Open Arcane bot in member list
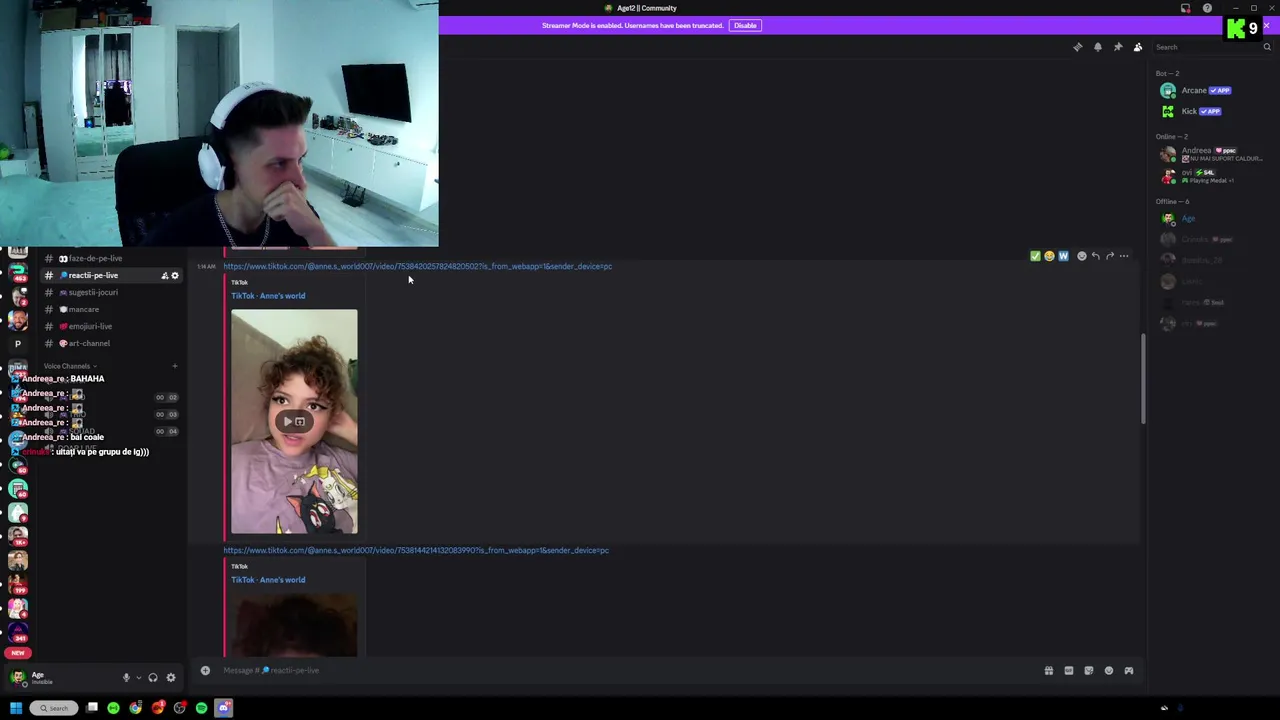The height and width of the screenshot is (720, 1280). point(1211,90)
